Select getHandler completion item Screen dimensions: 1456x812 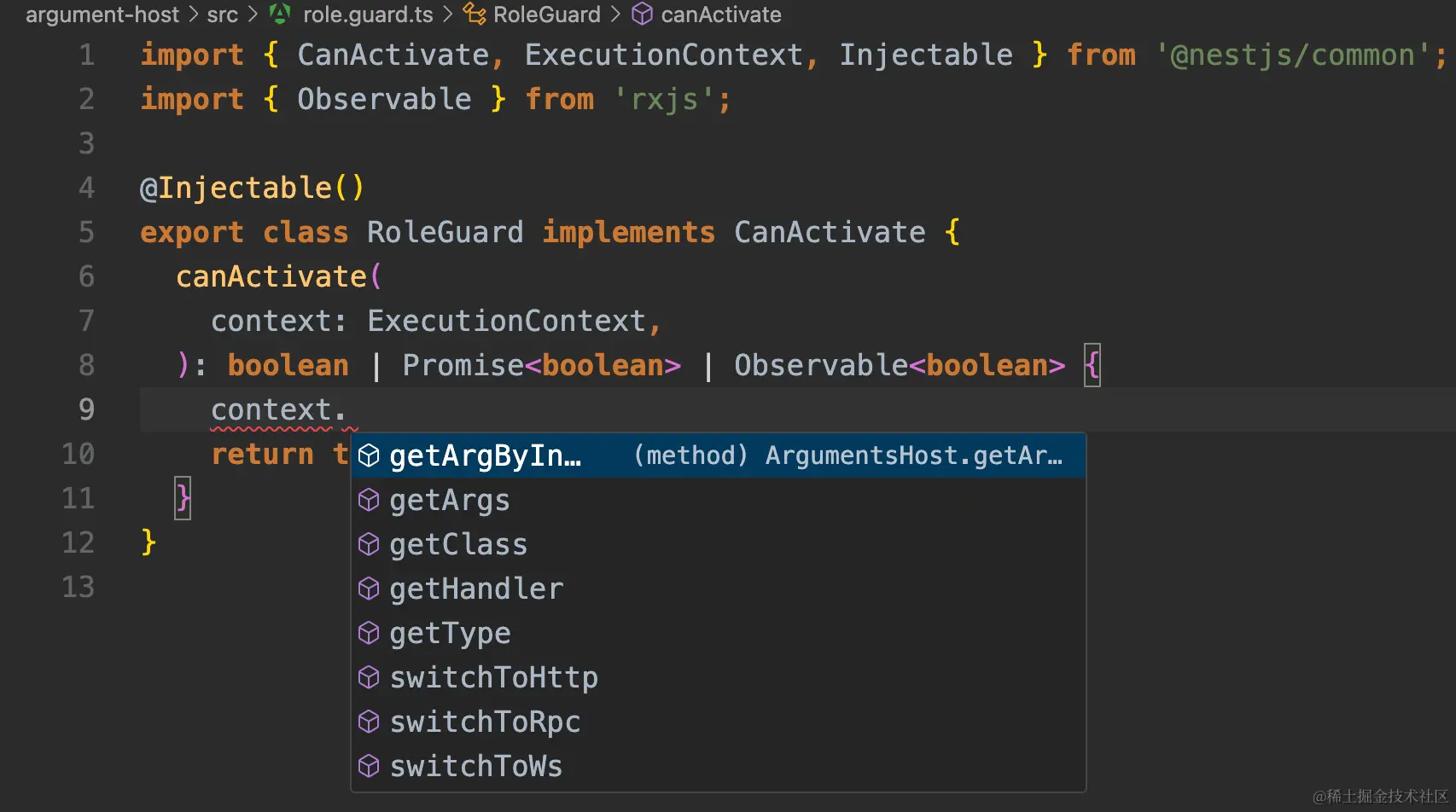[718, 589]
